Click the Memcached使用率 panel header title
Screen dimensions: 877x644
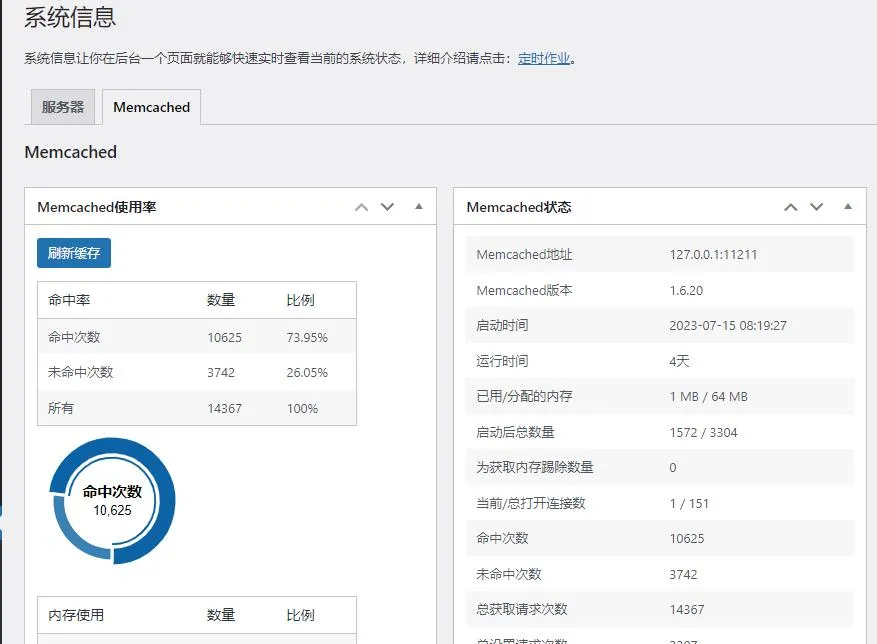pyautogui.click(x=97, y=207)
